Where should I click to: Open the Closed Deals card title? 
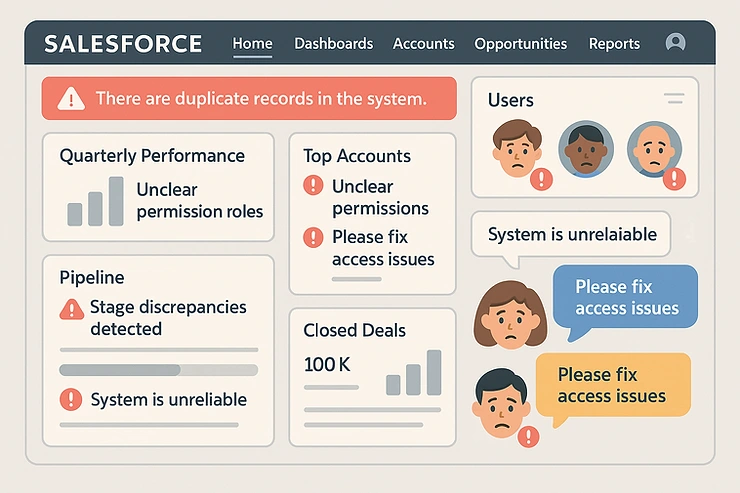coord(354,331)
